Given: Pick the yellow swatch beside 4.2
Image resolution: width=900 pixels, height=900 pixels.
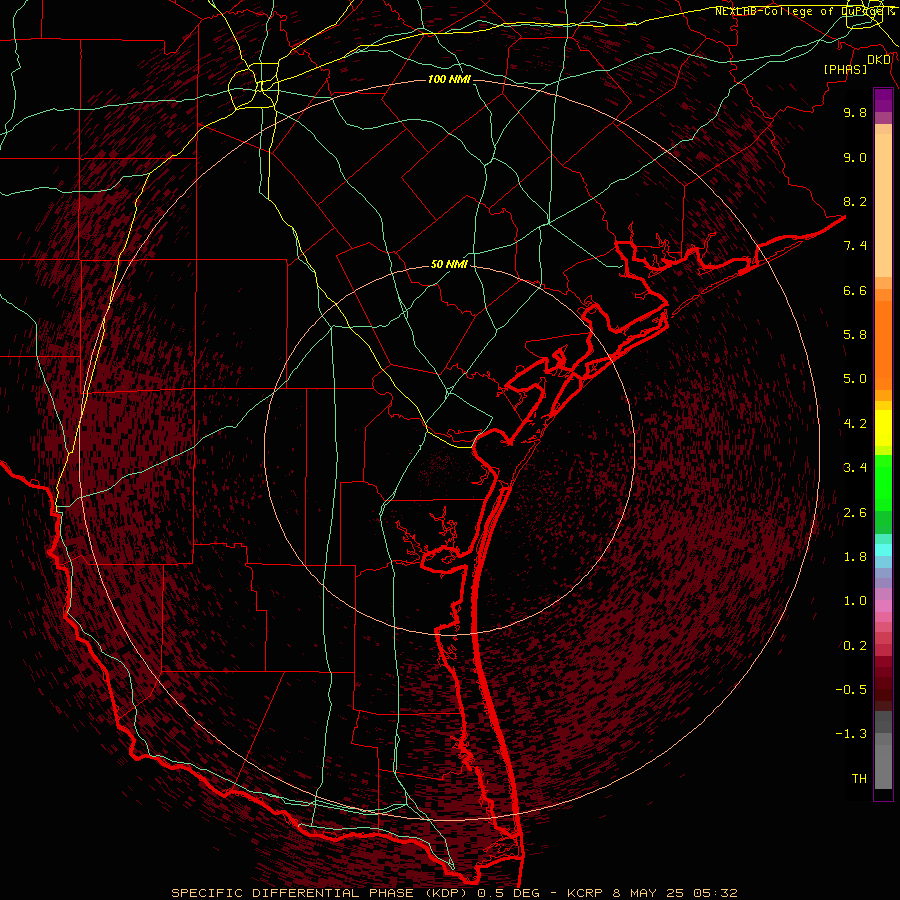Looking at the screenshot, I should (x=883, y=428).
